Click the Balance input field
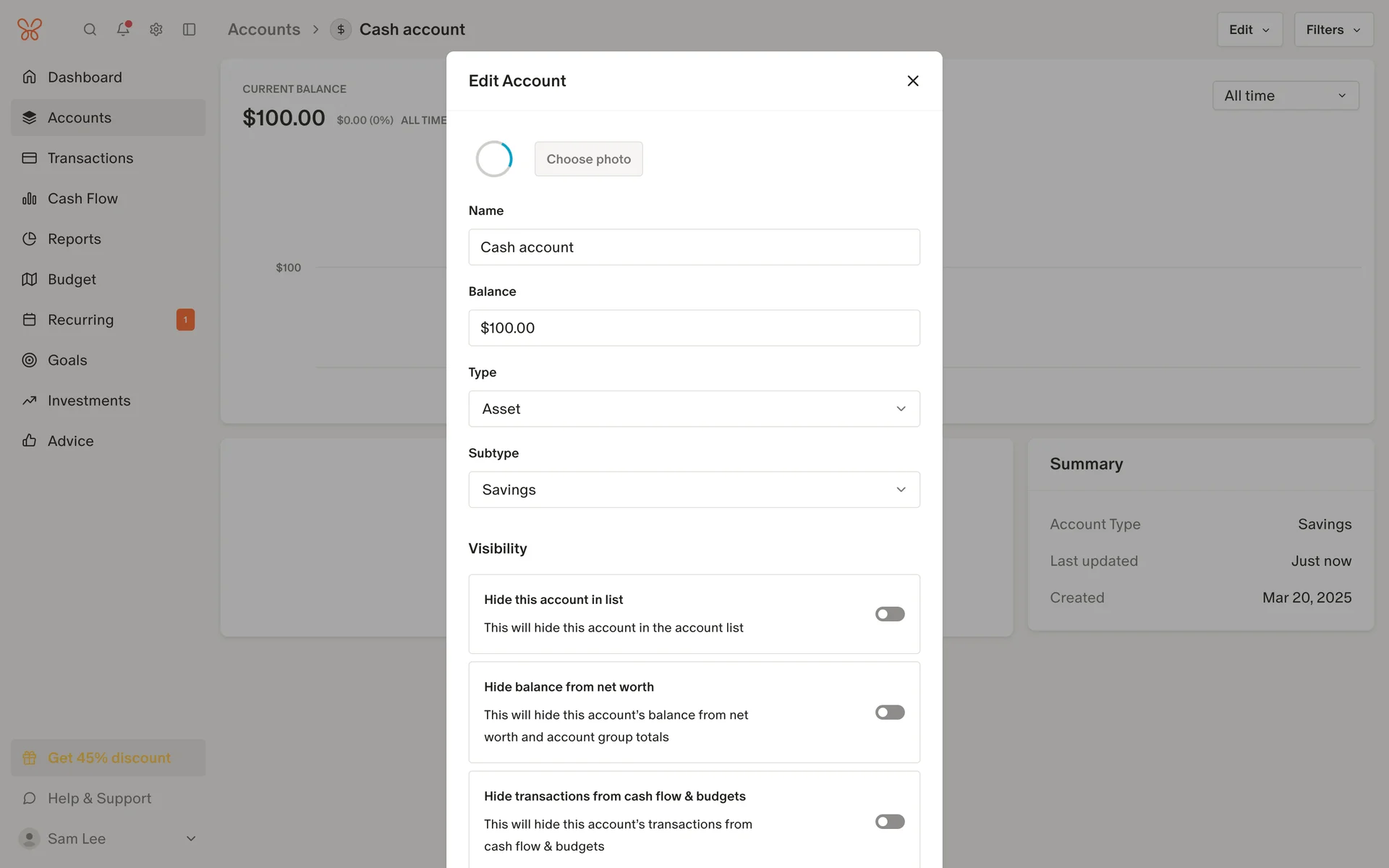This screenshot has height=868, width=1389. [694, 328]
